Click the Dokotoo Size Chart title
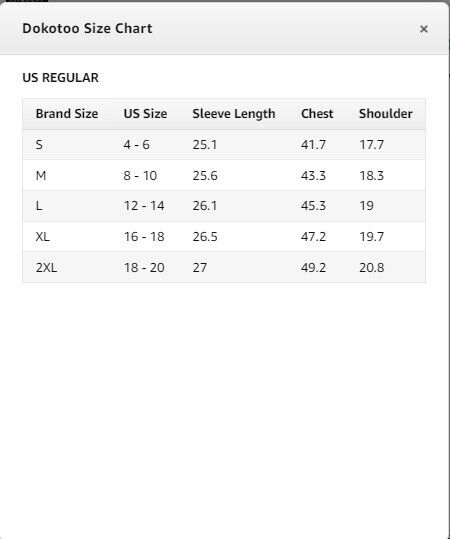Screen dimensions: 450x539 (x=87, y=29)
